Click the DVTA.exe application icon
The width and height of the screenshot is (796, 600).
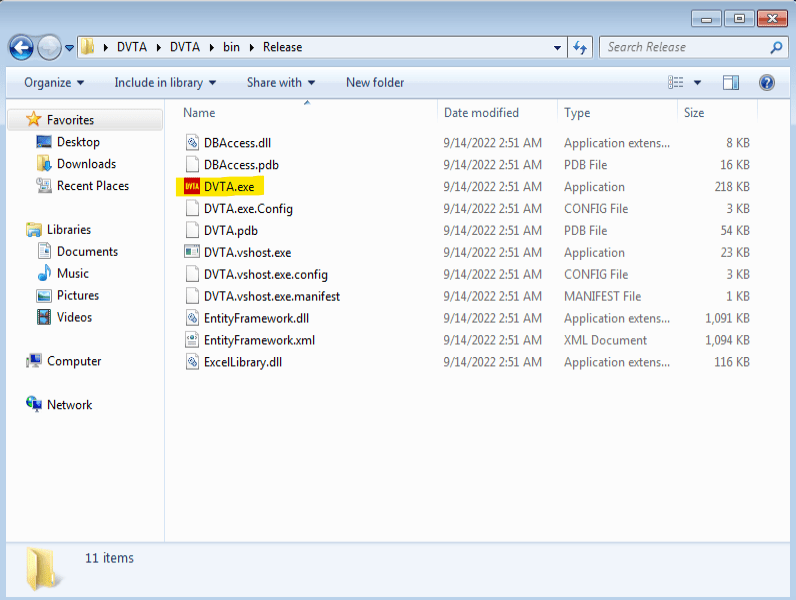[193, 187]
